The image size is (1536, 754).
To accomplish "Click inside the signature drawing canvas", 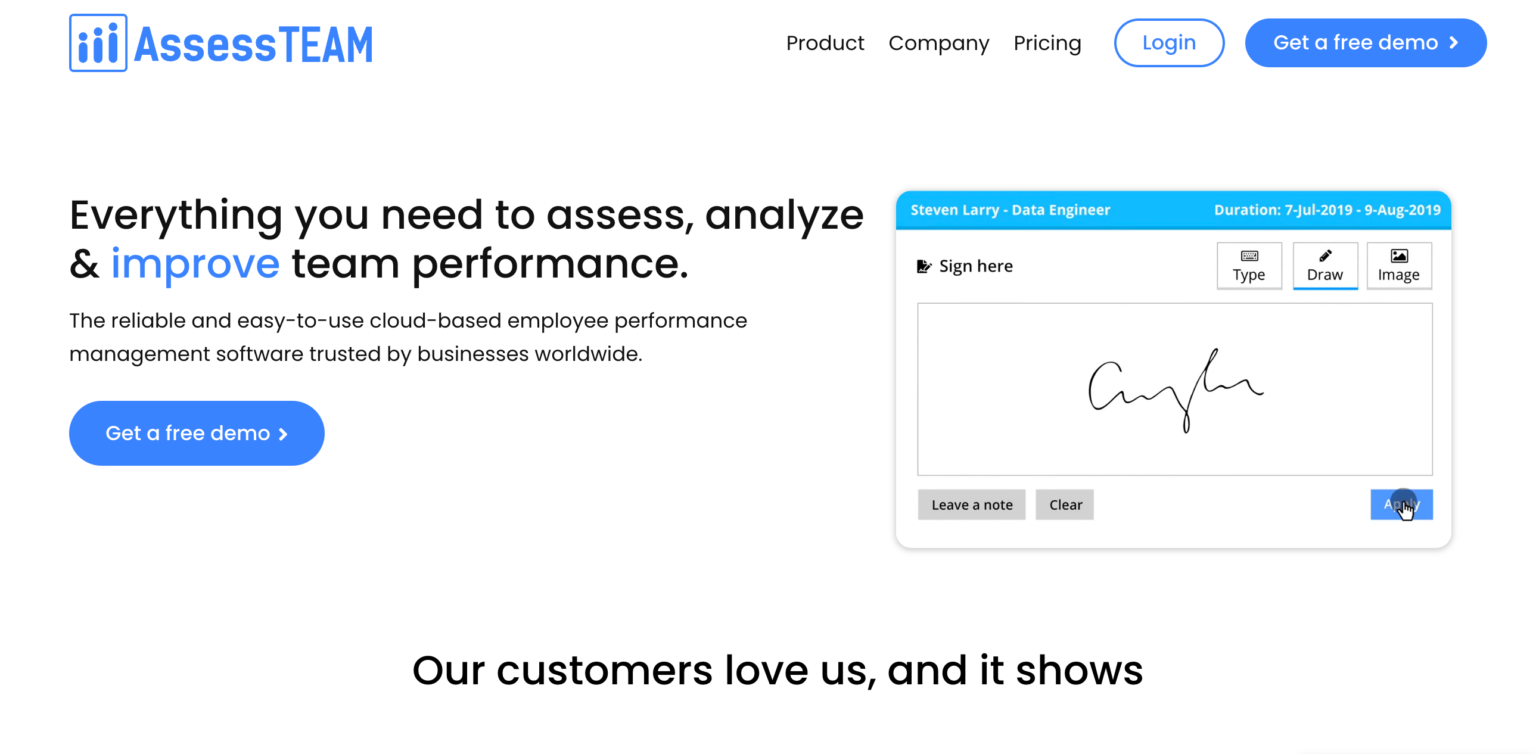I will coord(1174,388).
